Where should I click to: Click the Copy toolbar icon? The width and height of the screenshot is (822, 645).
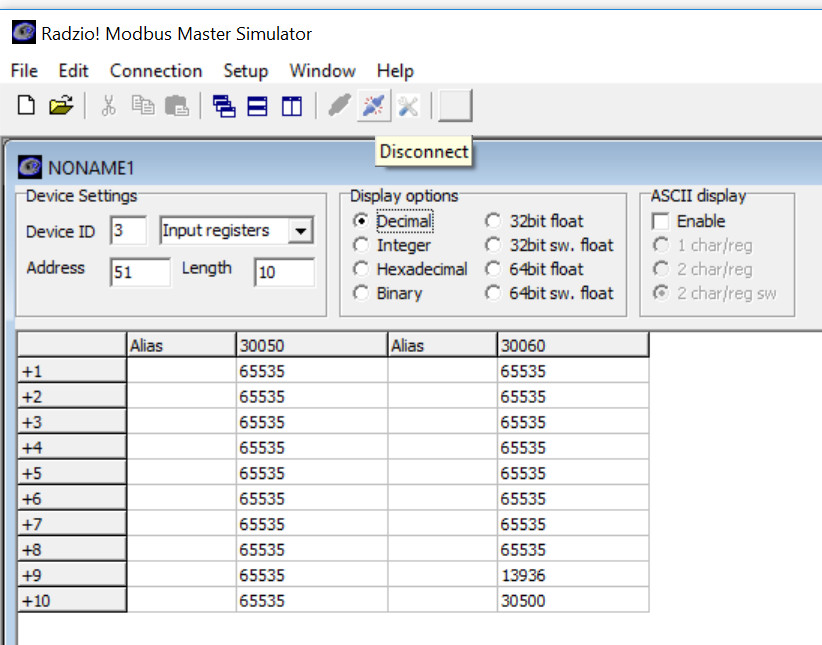pyautogui.click(x=143, y=106)
